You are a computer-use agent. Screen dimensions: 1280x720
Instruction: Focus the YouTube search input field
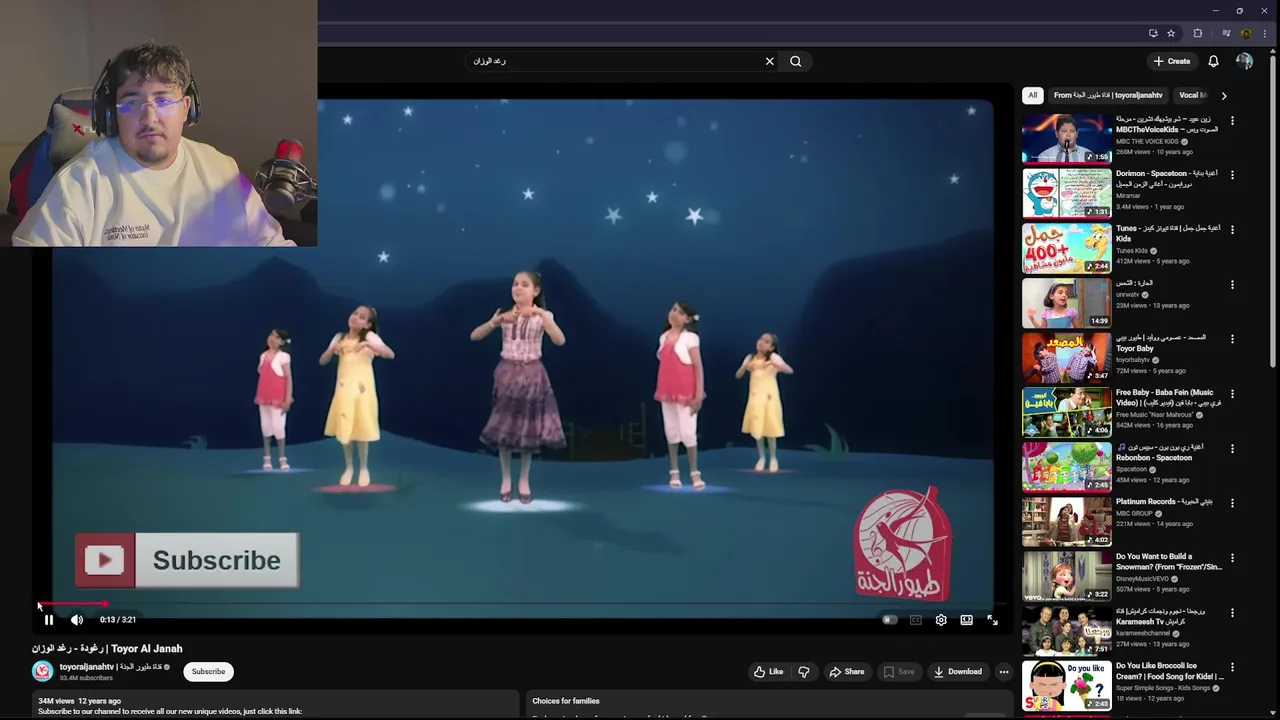click(615, 61)
